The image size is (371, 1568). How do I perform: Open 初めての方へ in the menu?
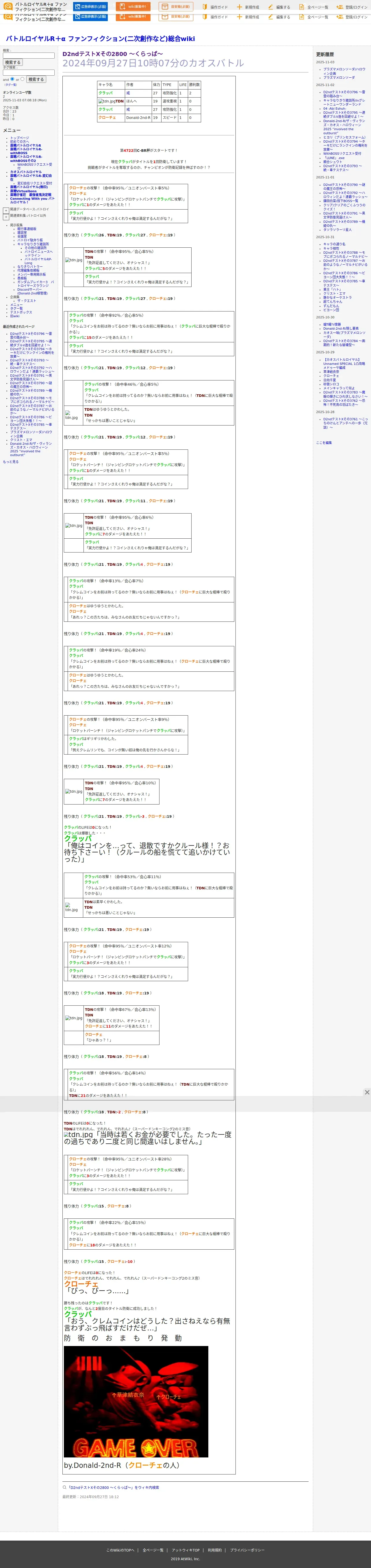19,141
